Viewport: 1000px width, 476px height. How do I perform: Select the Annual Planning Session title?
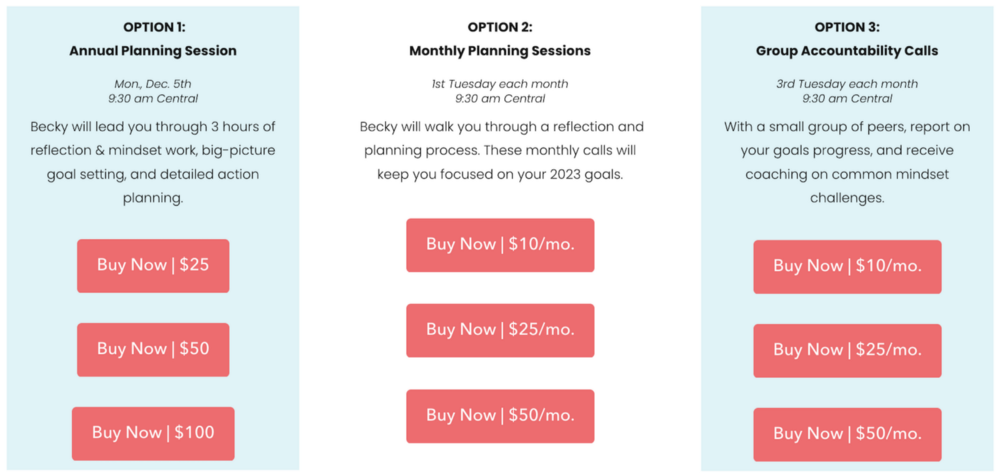[x=153, y=51]
